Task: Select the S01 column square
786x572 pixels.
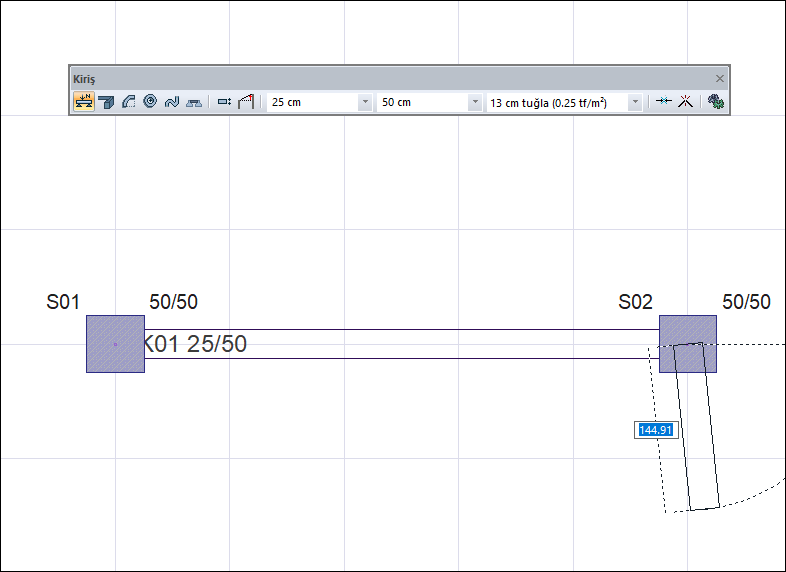Action: (x=115, y=344)
